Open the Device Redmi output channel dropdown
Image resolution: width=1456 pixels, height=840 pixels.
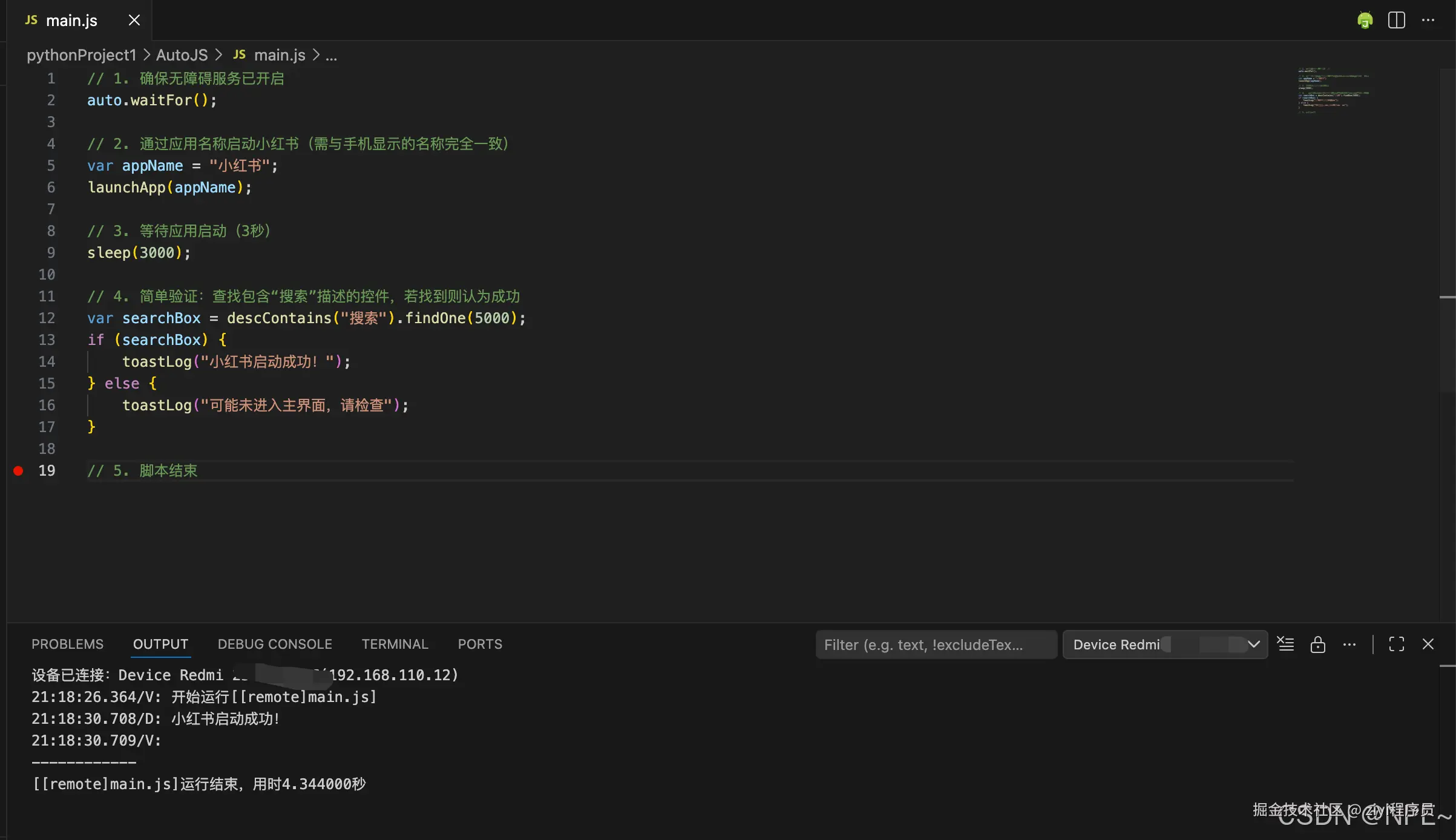pos(1165,645)
